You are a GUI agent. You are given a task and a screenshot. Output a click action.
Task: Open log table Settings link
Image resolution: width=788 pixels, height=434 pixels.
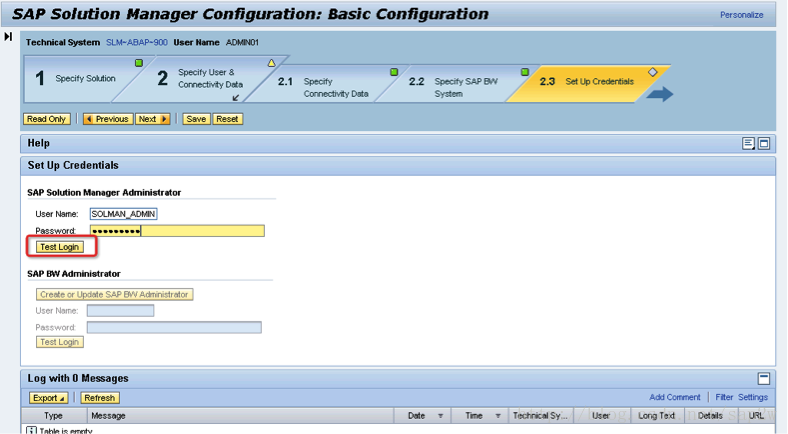[753, 397]
